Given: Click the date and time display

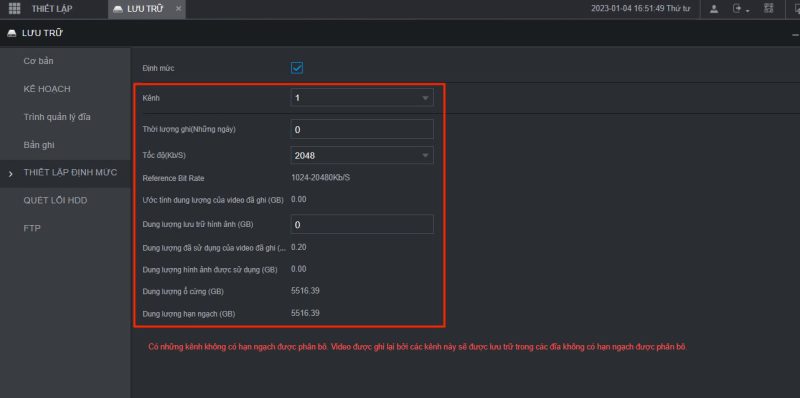Looking at the screenshot, I should (641, 9).
